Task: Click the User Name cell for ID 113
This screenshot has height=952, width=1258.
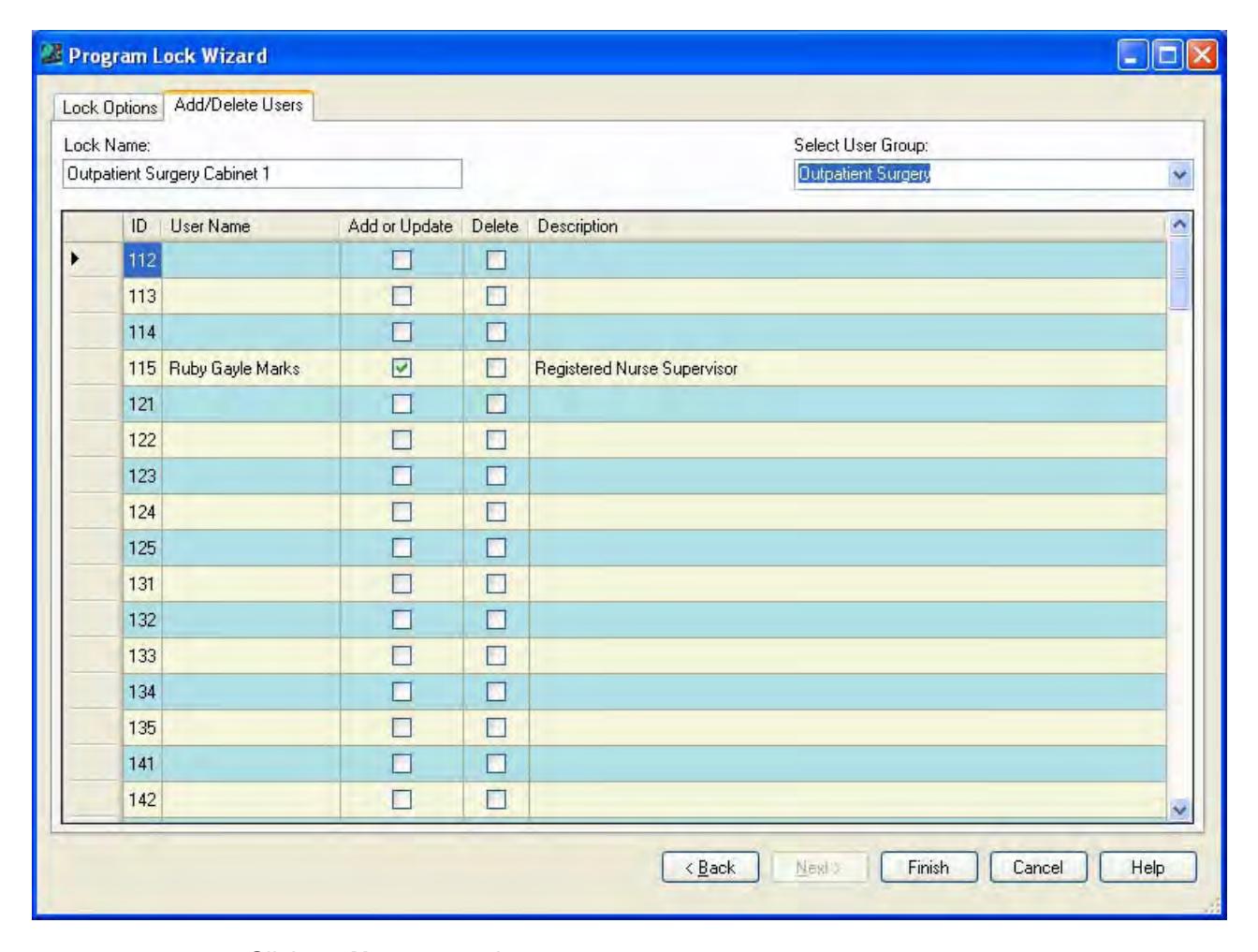Action: (x=251, y=297)
